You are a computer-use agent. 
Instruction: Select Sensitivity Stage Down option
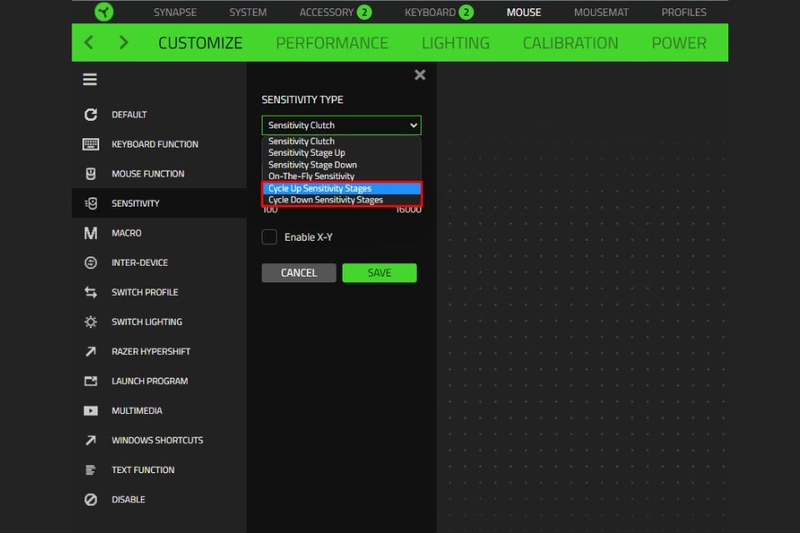coord(341,165)
